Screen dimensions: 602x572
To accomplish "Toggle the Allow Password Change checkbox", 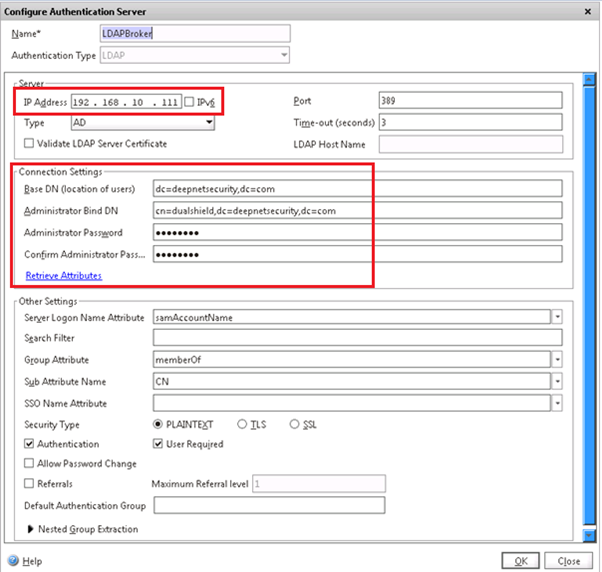I will (x=28, y=463).
